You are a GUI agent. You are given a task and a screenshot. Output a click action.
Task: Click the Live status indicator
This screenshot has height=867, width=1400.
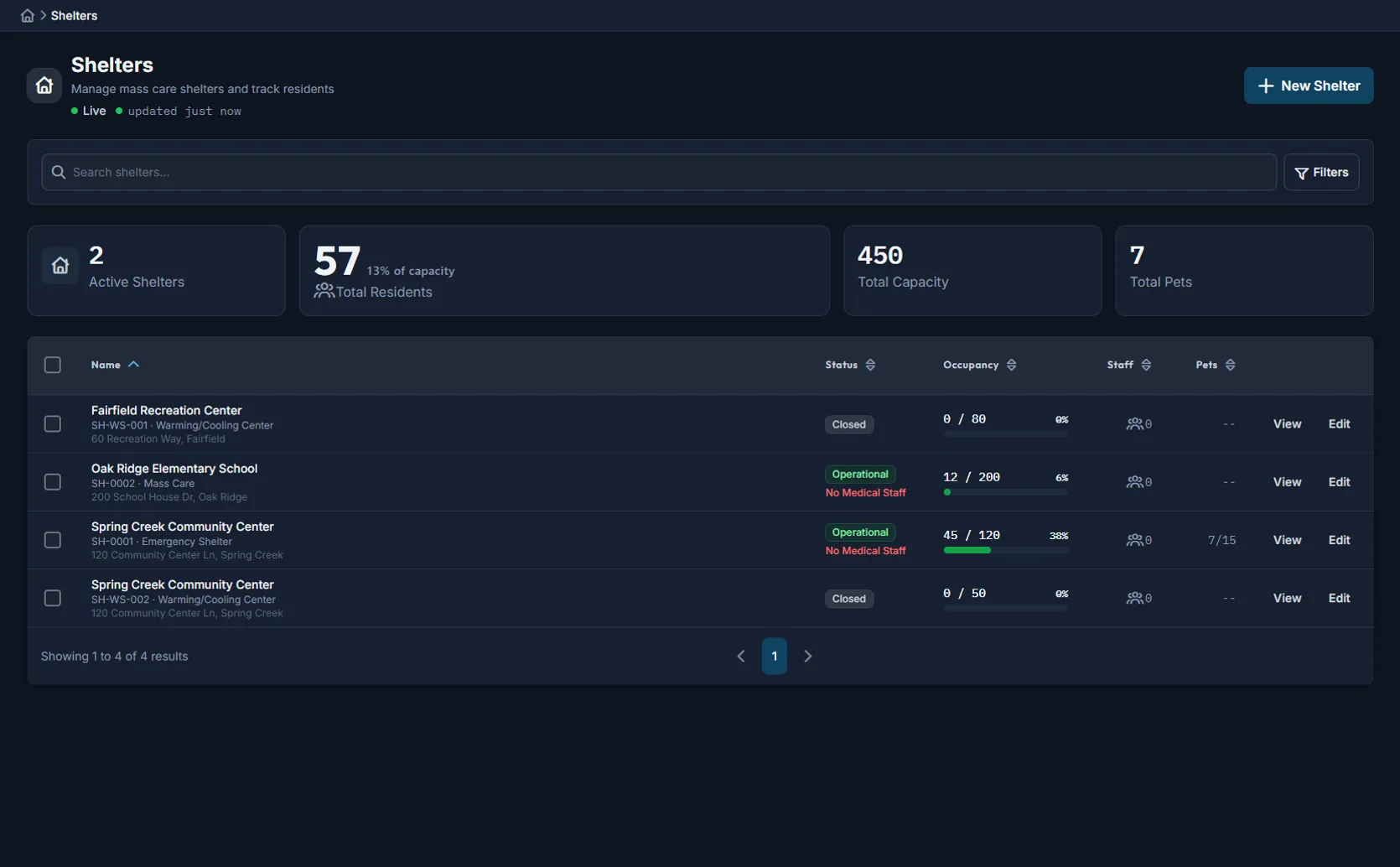coord(89,111)
